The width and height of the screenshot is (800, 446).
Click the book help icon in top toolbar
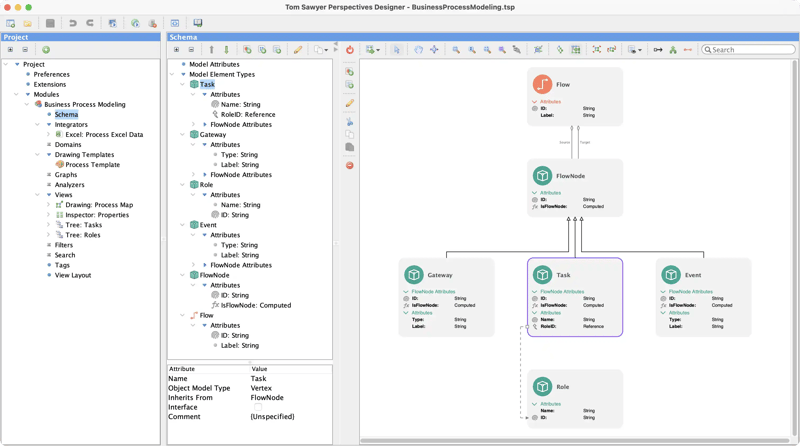tap(197, 23)
